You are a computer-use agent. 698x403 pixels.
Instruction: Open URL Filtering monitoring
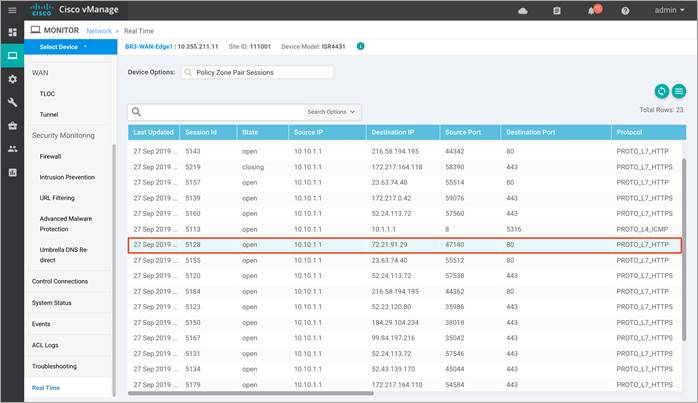(57, 198)
